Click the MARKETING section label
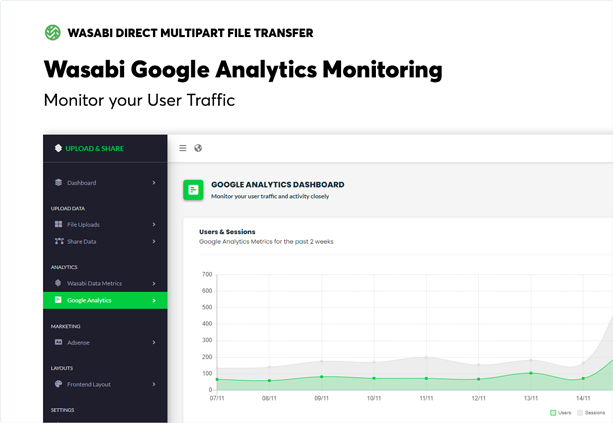 65,326
